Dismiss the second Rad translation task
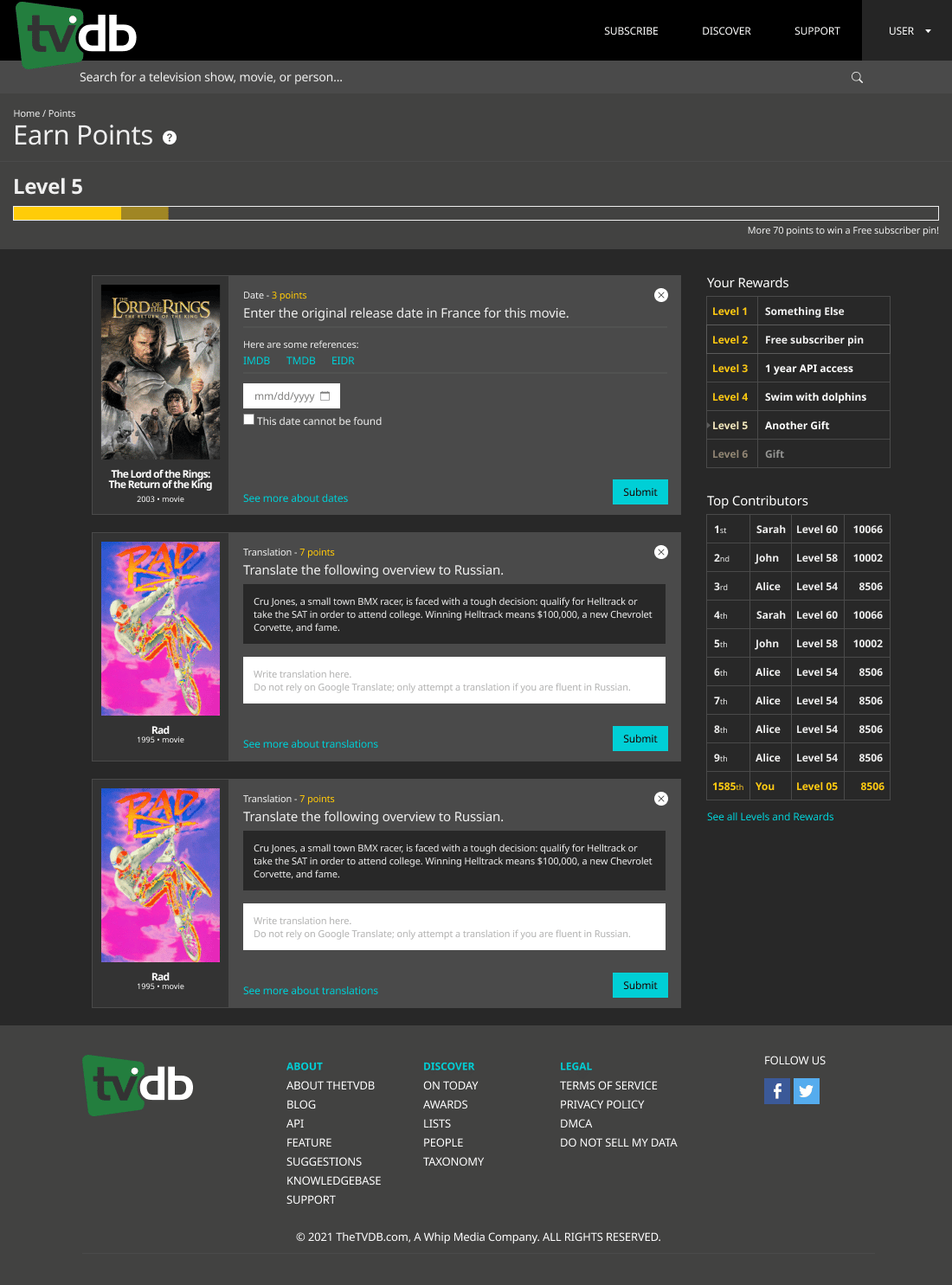 [x=661, y=799]
